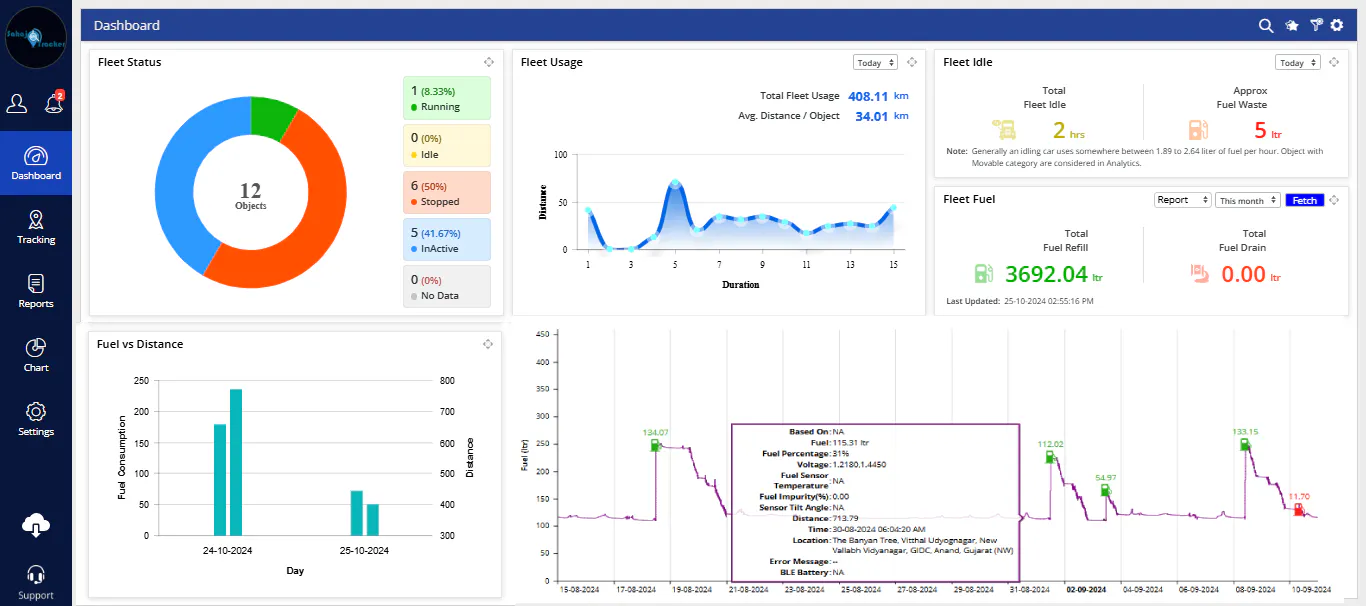Click the Dashboard title in the header
Viewport: 1366px width, 606px height.
[127, 25]
